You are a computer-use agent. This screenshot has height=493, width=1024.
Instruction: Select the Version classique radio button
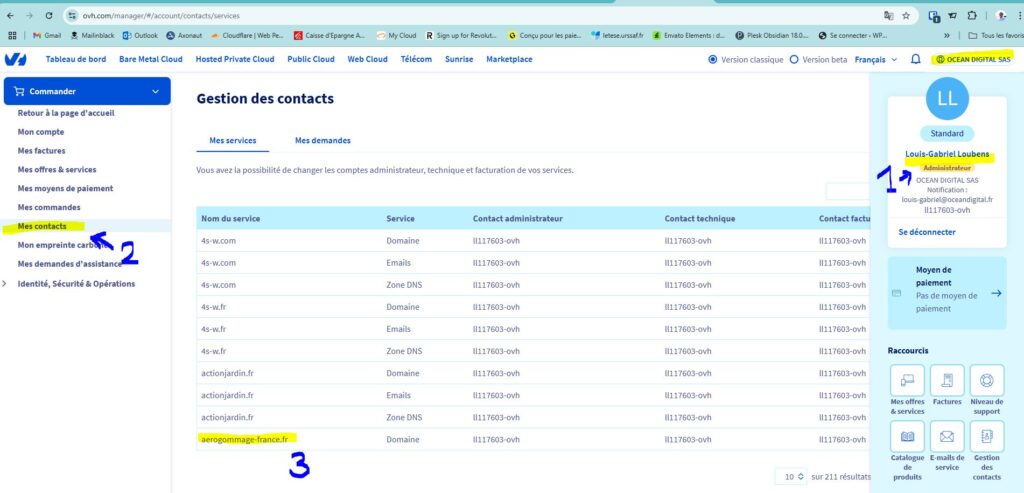(x=712, y=59)
